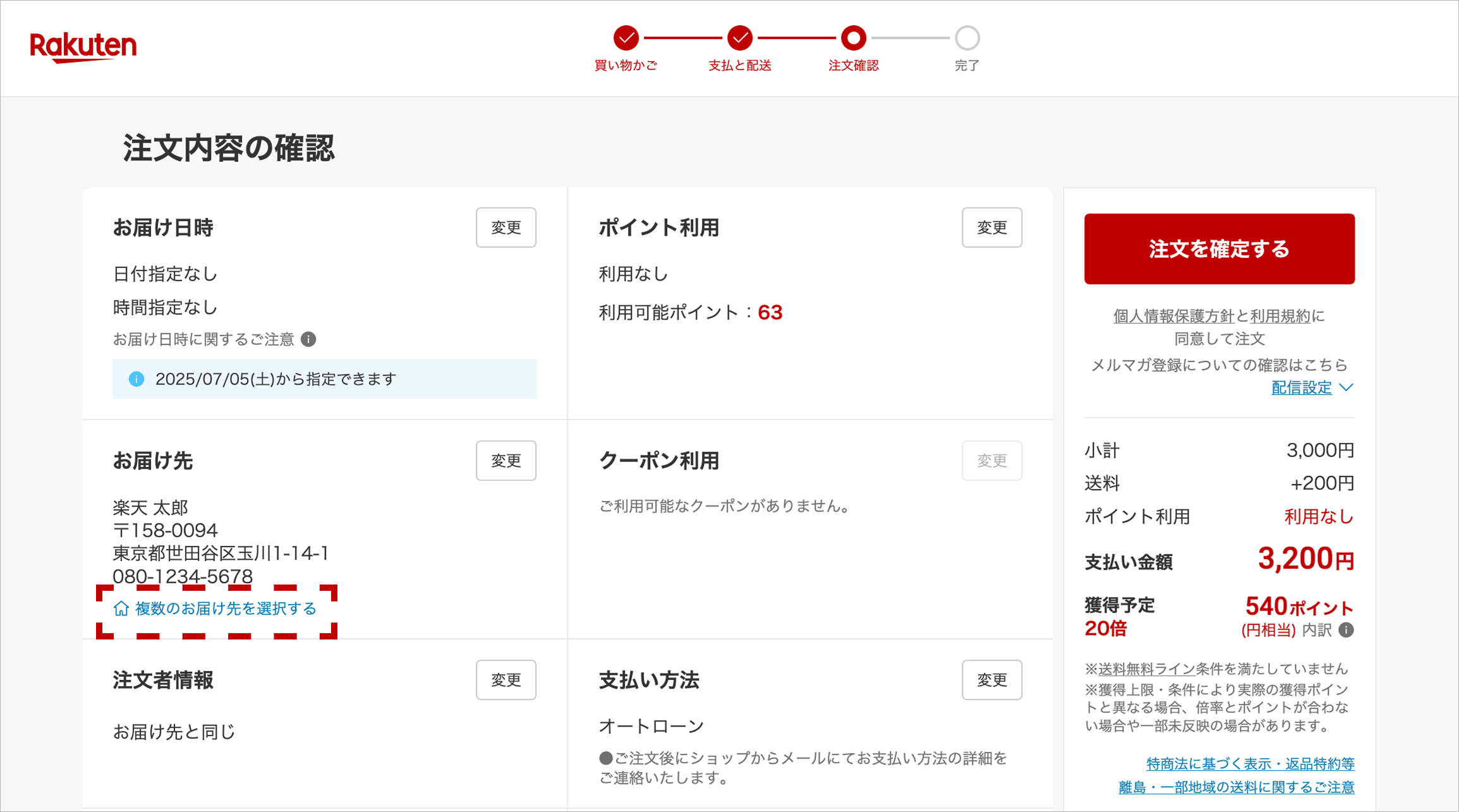Click 変更 for お届け先

point(506,461)
